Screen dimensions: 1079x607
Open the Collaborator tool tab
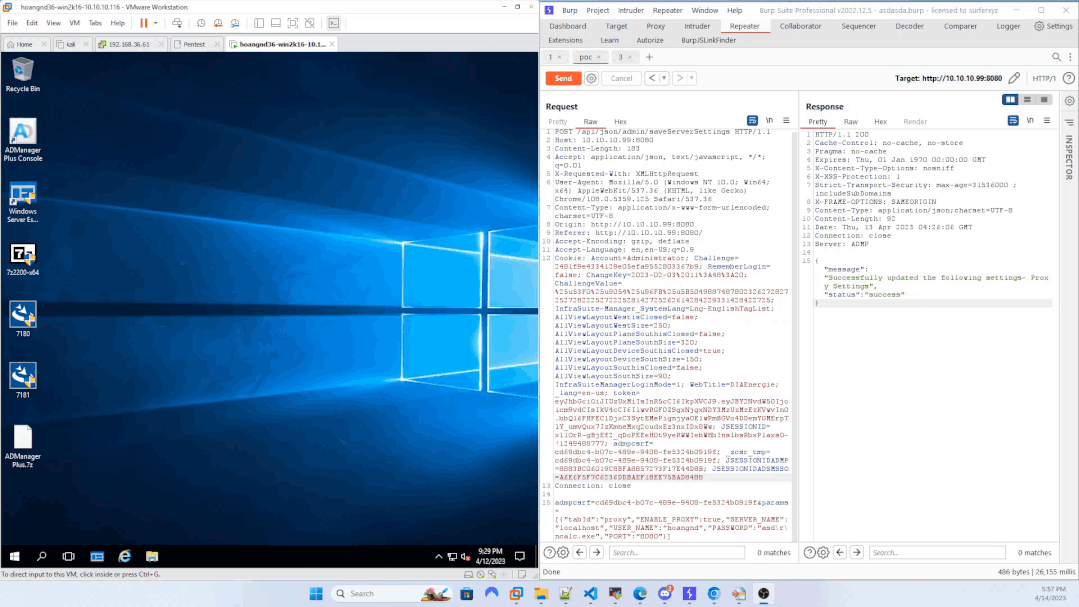click(x=800, y=26)
